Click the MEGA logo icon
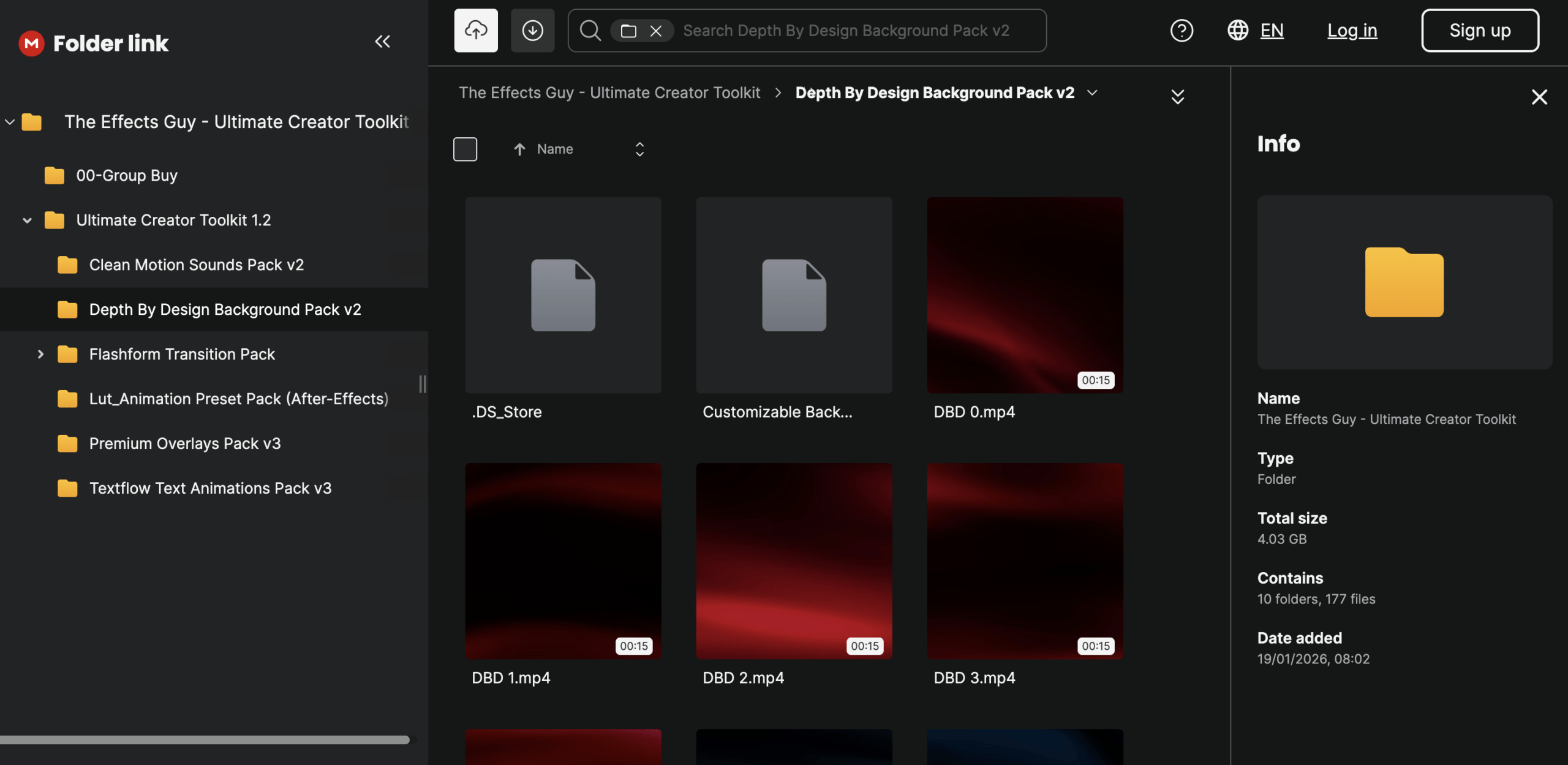This screenshot has height=765, width=1568. tap(31, 43)
